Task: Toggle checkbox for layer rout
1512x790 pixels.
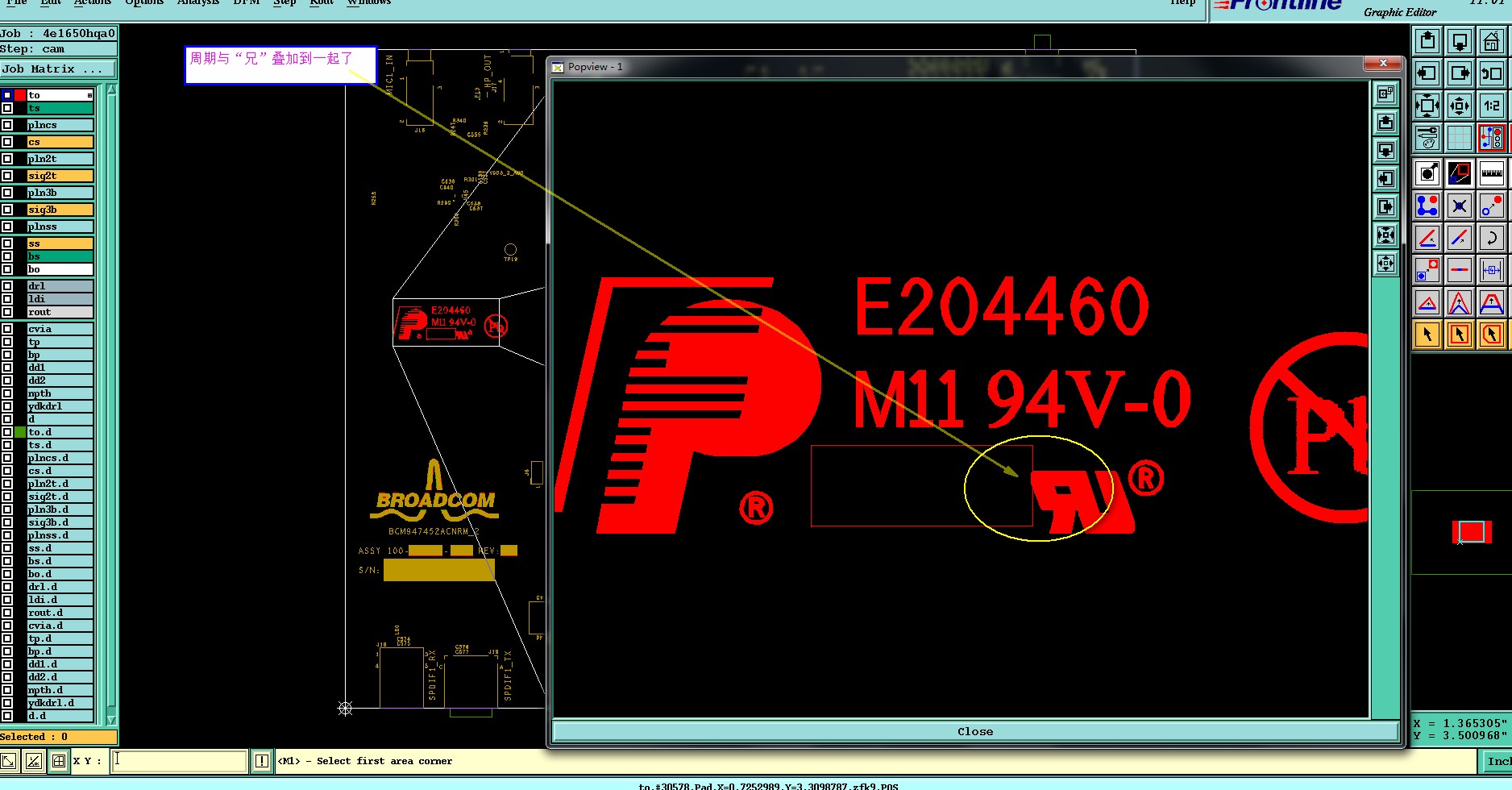Action: coord(7,312)
